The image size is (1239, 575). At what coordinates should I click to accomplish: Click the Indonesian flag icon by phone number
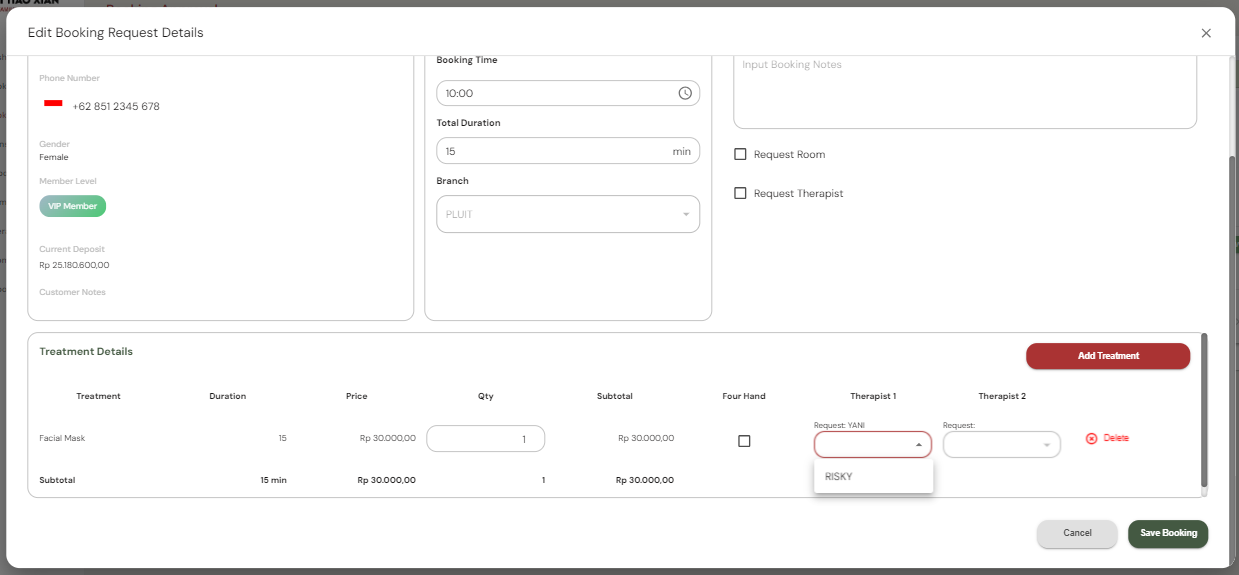pos(54,104)
